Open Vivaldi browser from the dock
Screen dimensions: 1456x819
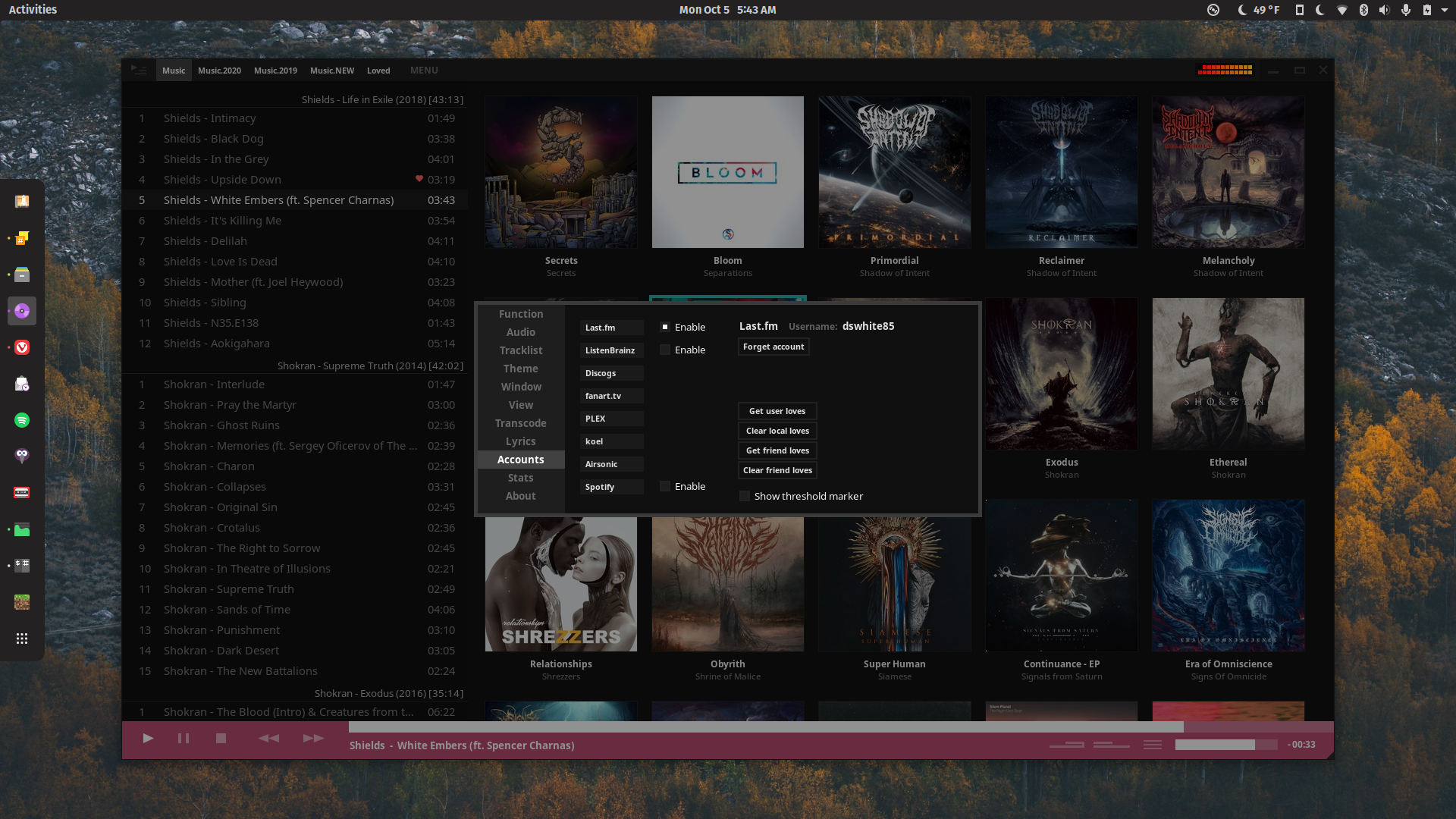22,347
